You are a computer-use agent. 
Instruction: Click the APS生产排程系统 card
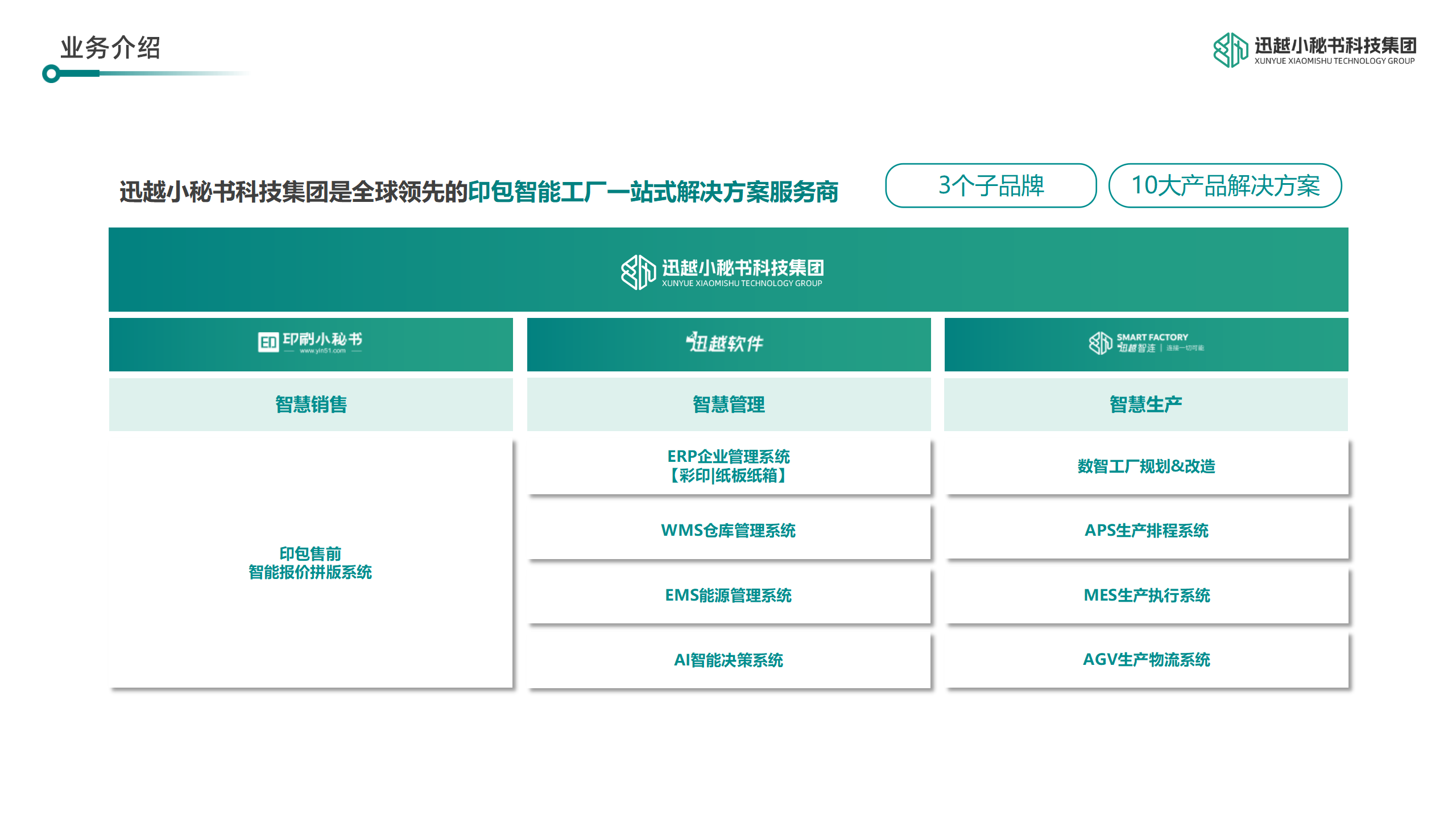pos(1146,531)
